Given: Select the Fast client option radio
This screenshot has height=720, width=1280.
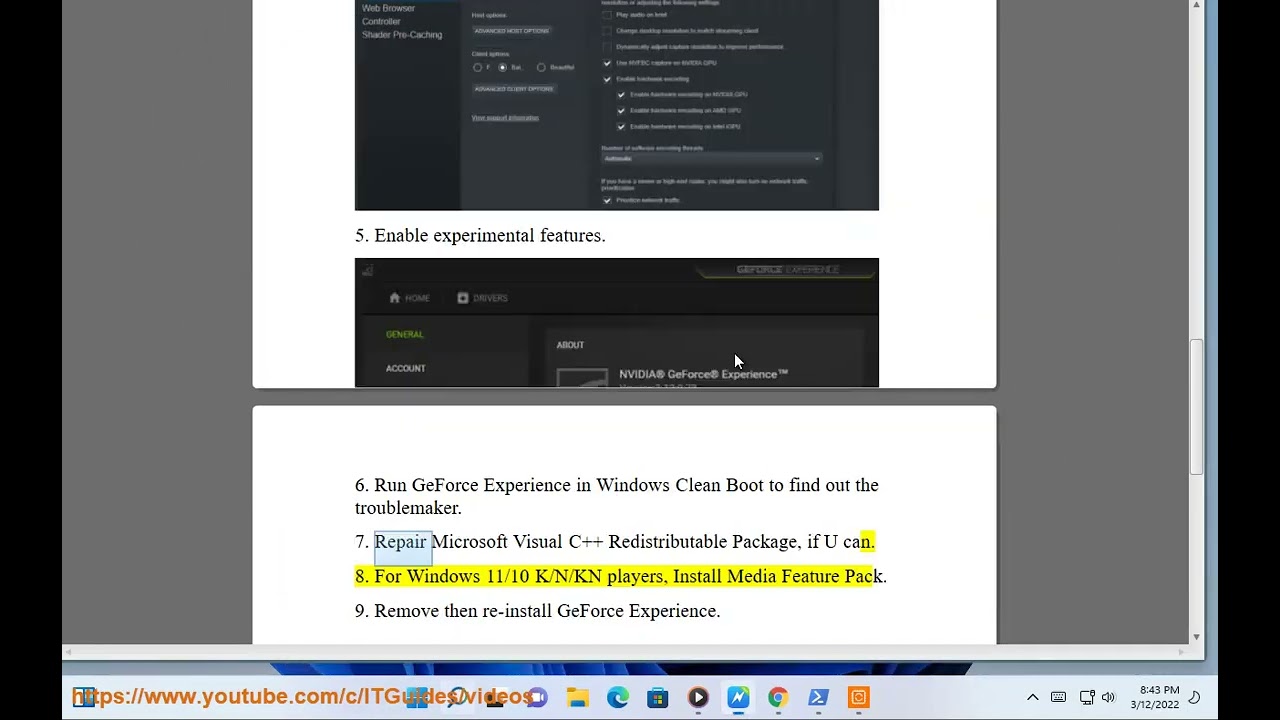Looking at the screenshot, I should tap(477, 68).
